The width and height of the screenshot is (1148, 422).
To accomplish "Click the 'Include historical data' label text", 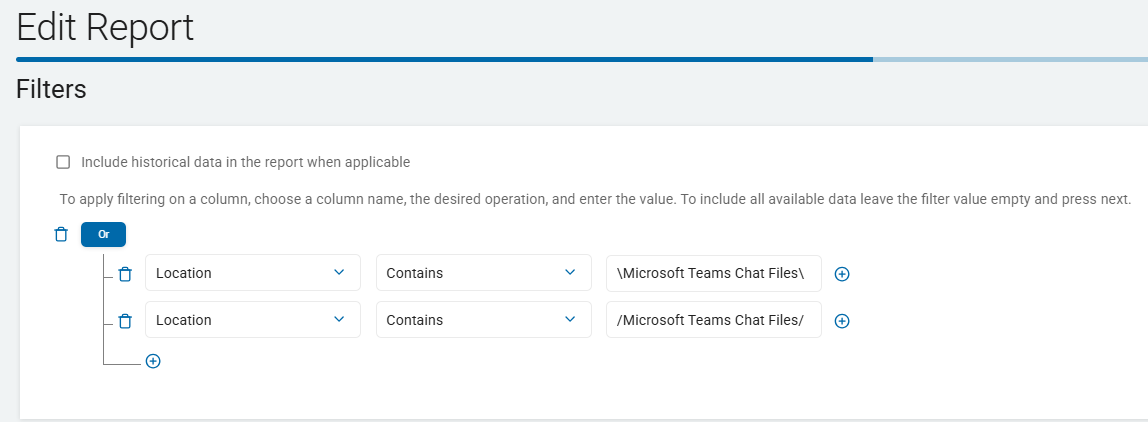I will click(245, 162).
